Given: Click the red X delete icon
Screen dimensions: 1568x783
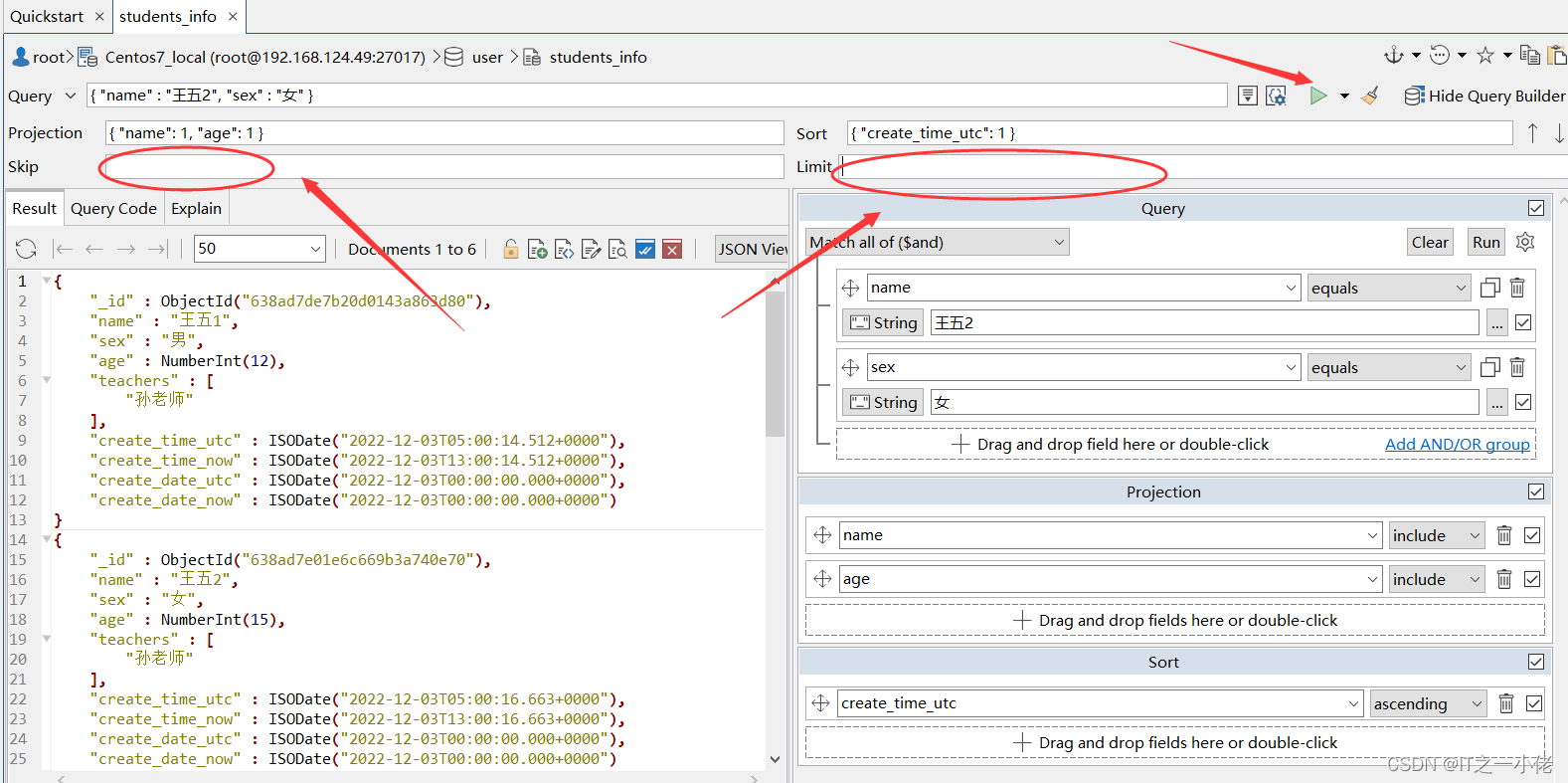Looking at the screenshot, I should point(672,249).
